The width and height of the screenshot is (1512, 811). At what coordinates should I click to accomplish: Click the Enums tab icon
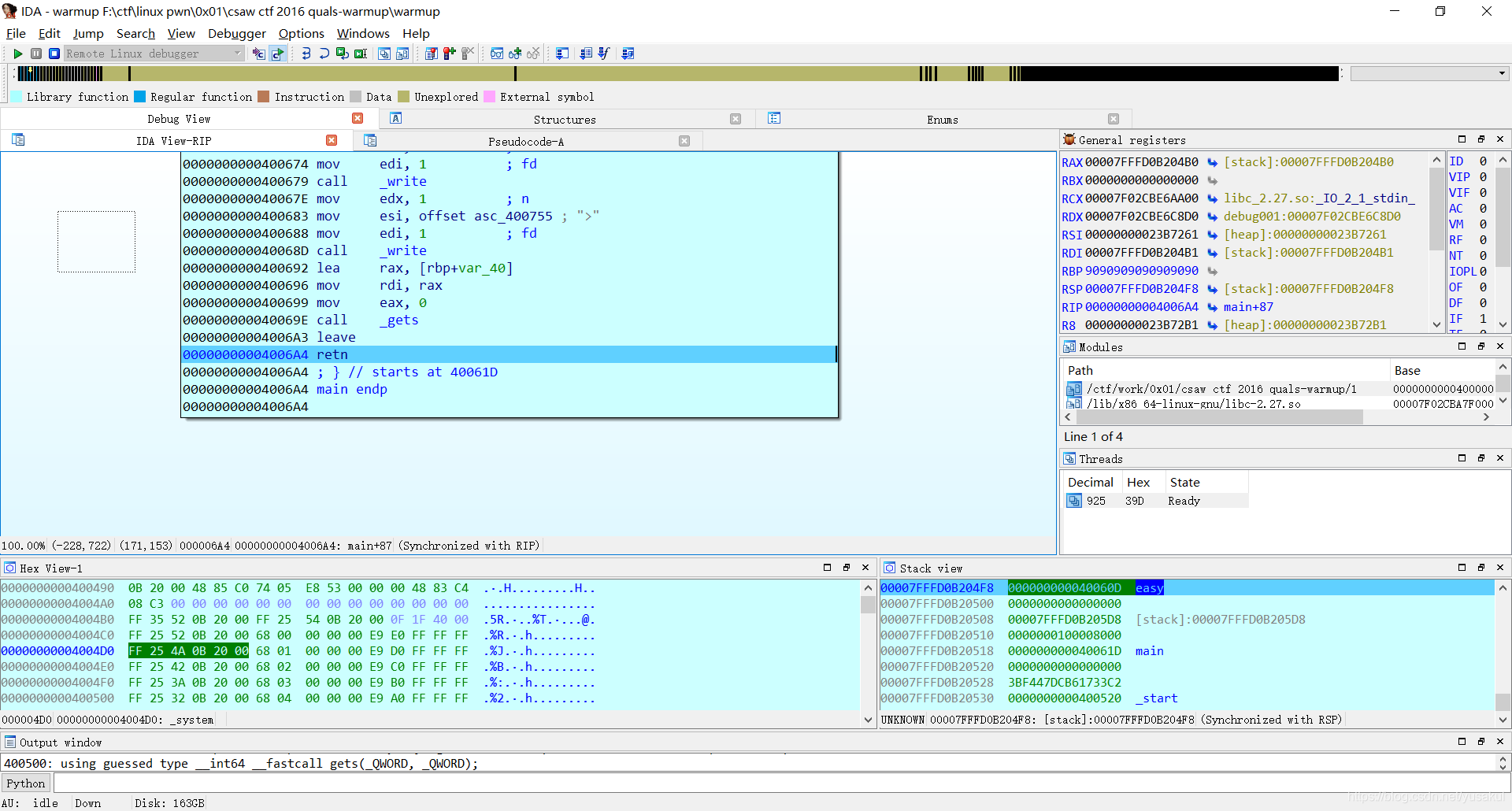coord(774,118)
